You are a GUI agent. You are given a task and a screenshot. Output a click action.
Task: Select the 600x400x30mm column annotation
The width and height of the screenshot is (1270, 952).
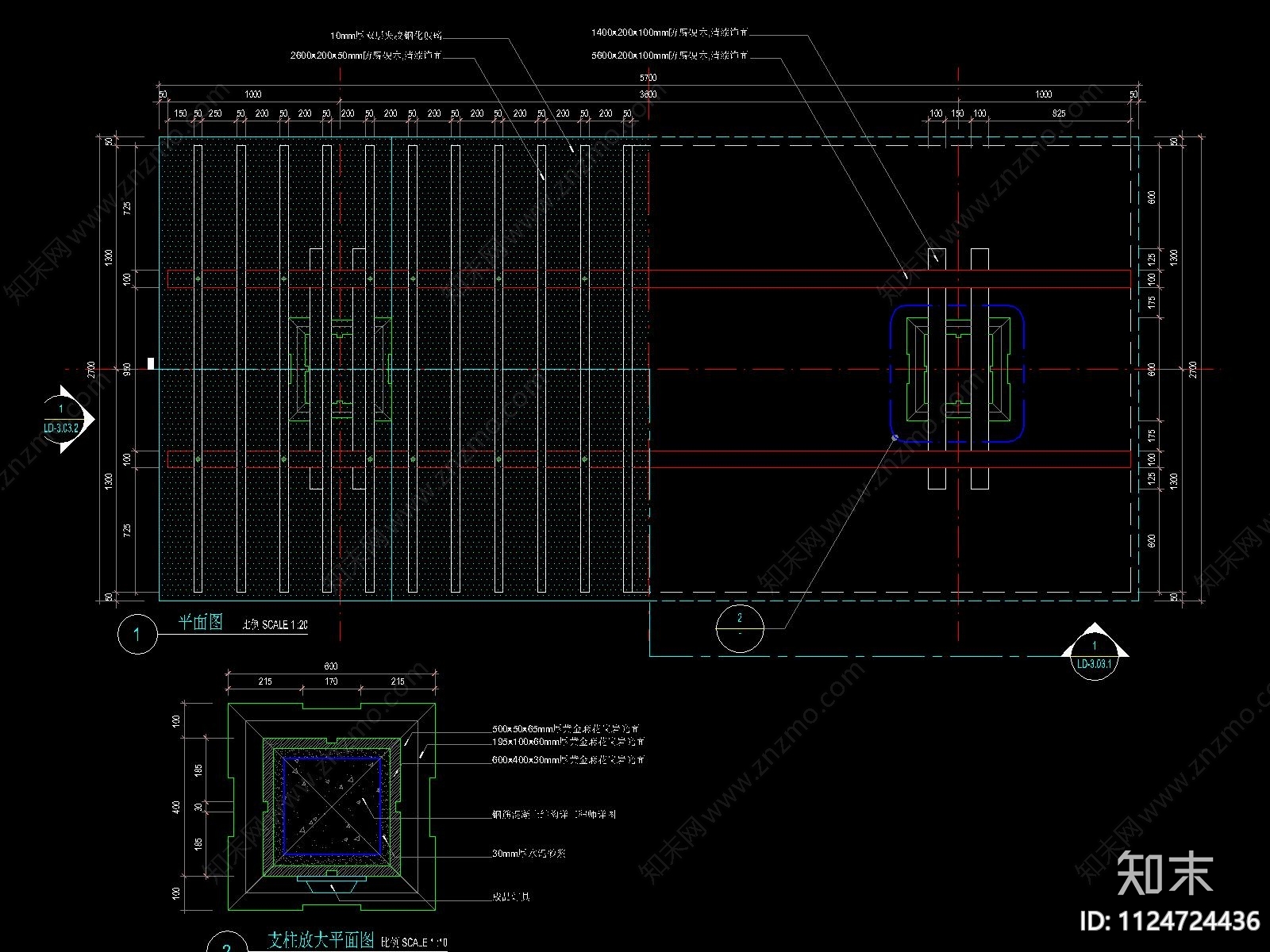[x=568, y=759]
